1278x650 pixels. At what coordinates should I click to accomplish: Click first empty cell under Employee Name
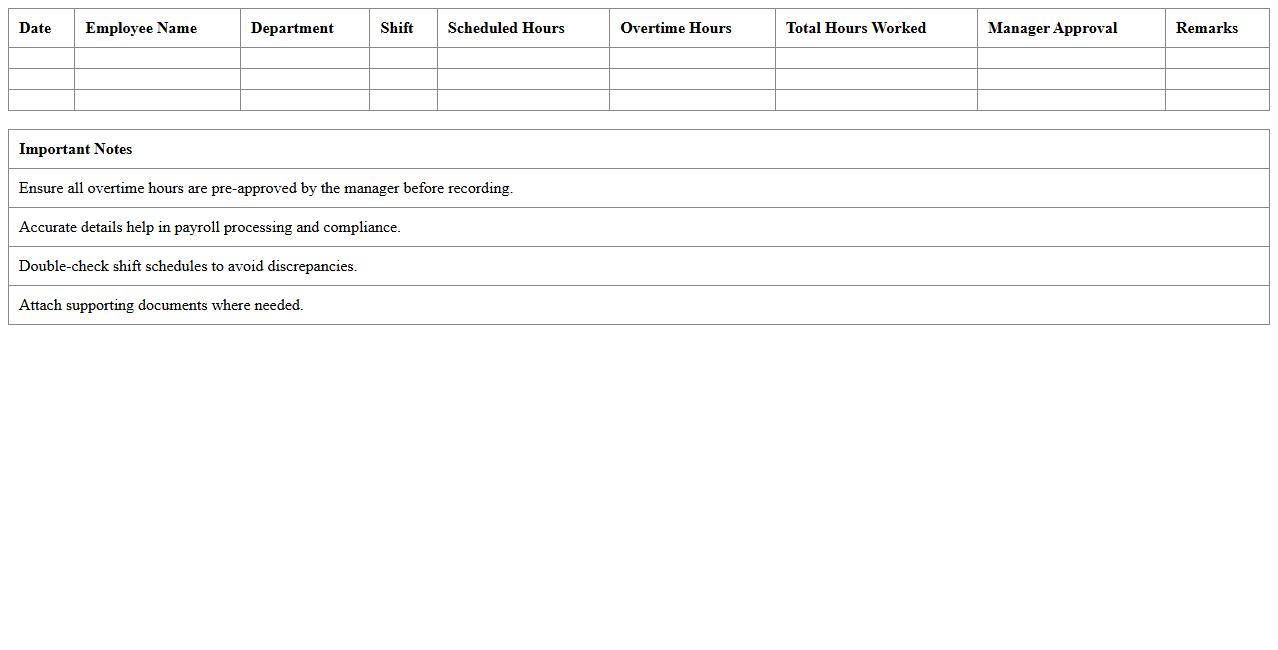pyautogui.click(x=157, y=58)
